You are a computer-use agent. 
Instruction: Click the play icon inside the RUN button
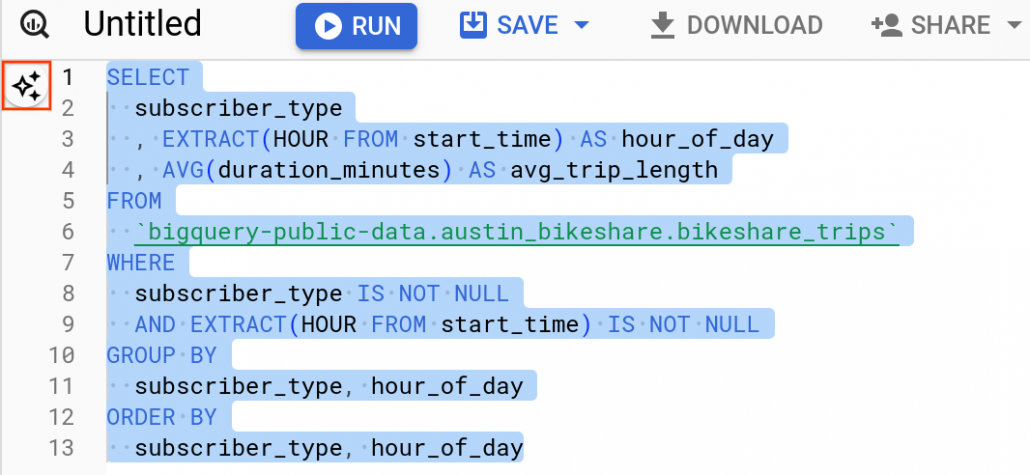tap(328, 26)
